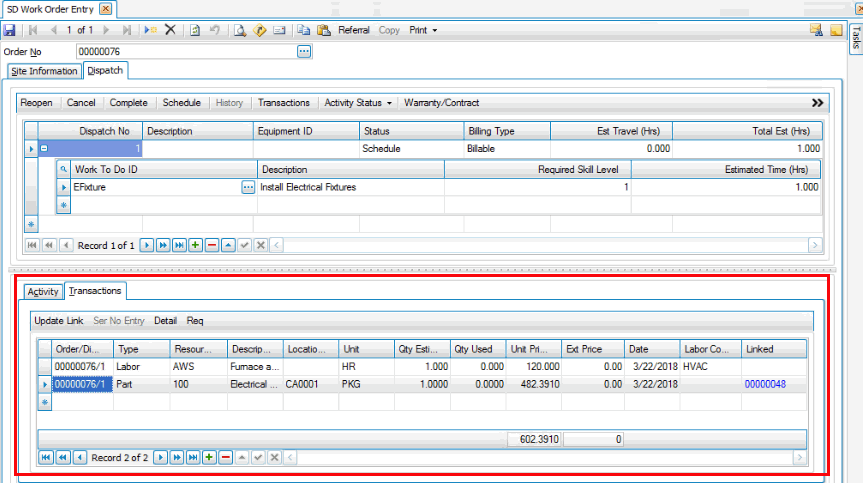This screenshot has height=483, width=863.
Task: Collapse the Dispatch No 1 row
Action: click(44, 149)
